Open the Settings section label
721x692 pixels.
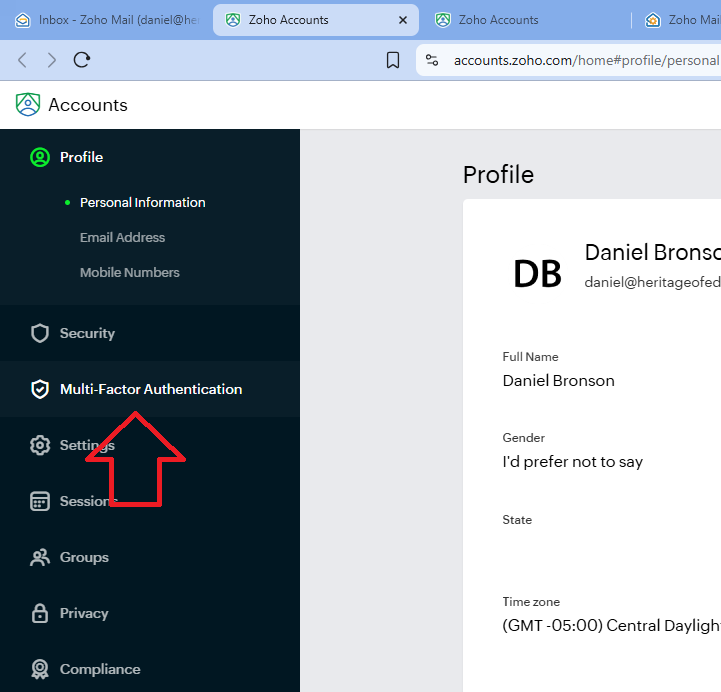87,445
